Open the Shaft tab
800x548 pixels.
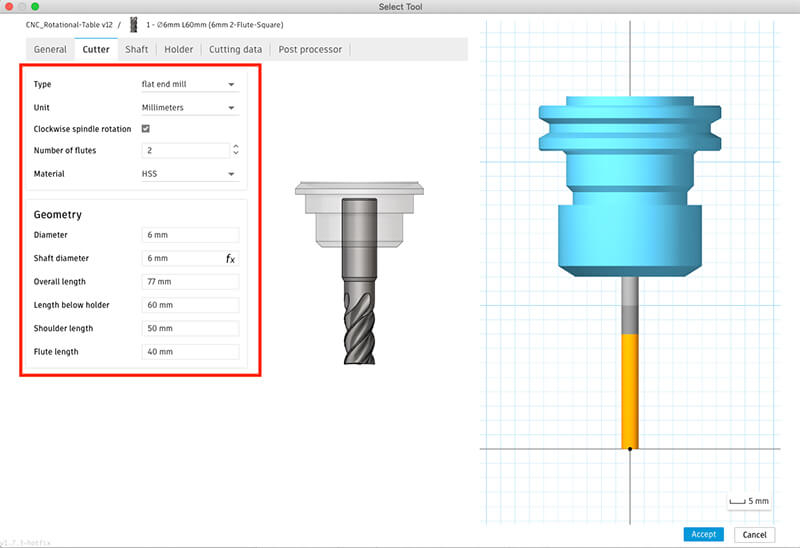[x=136, y=49]
